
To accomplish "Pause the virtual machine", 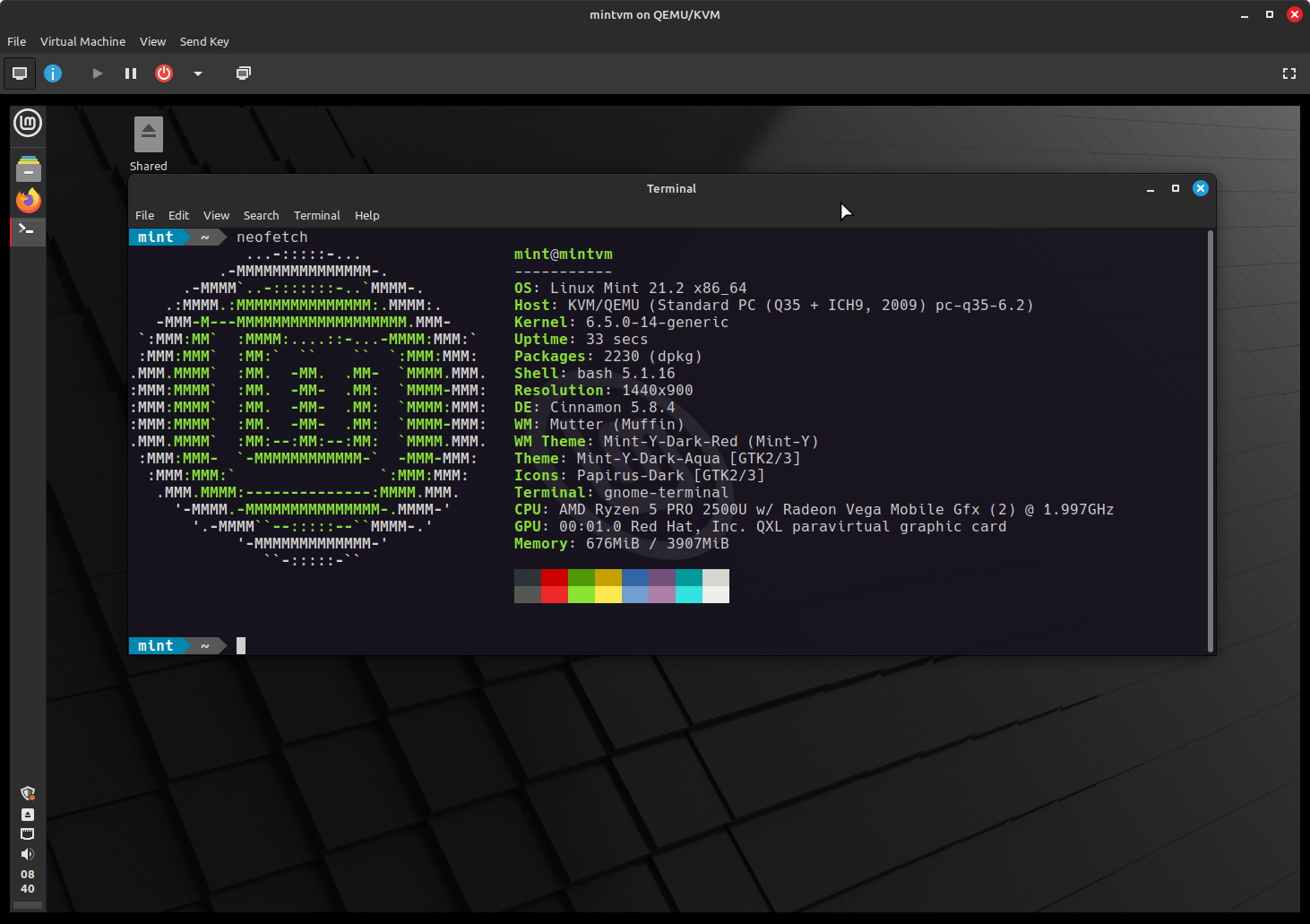I will pos(131,73).
